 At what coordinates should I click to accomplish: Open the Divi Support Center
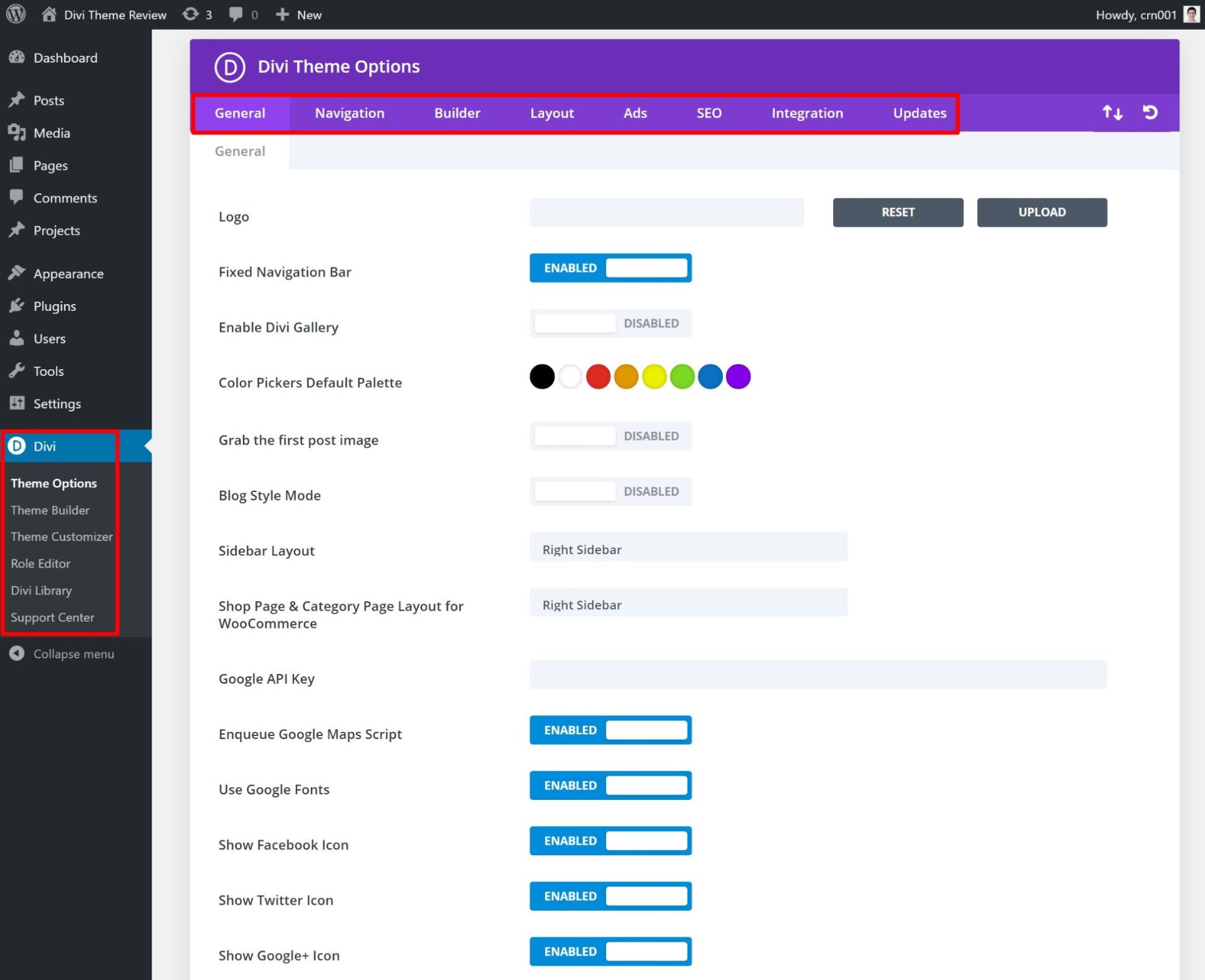click(52, 617)
